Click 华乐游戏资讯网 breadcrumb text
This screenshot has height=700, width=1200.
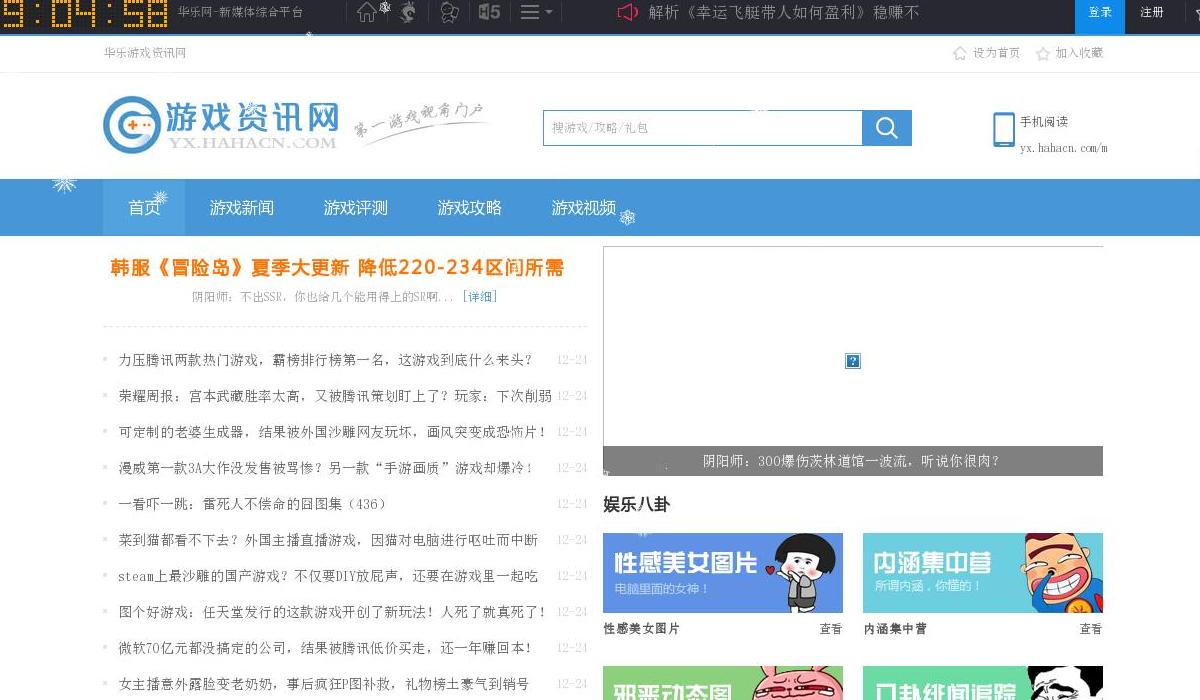point(145,53)
